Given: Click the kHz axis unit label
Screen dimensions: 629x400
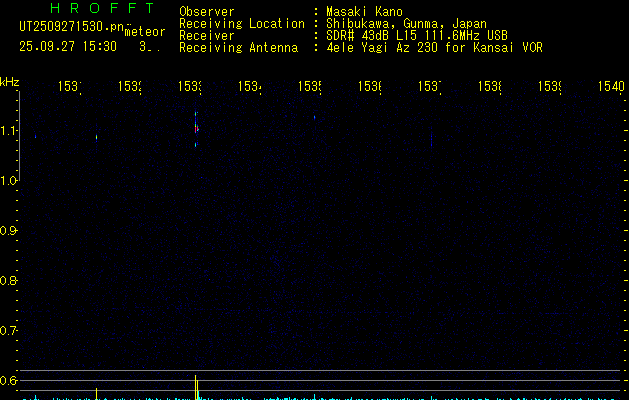Looking at the screenshot, I should tap(10, 82).
